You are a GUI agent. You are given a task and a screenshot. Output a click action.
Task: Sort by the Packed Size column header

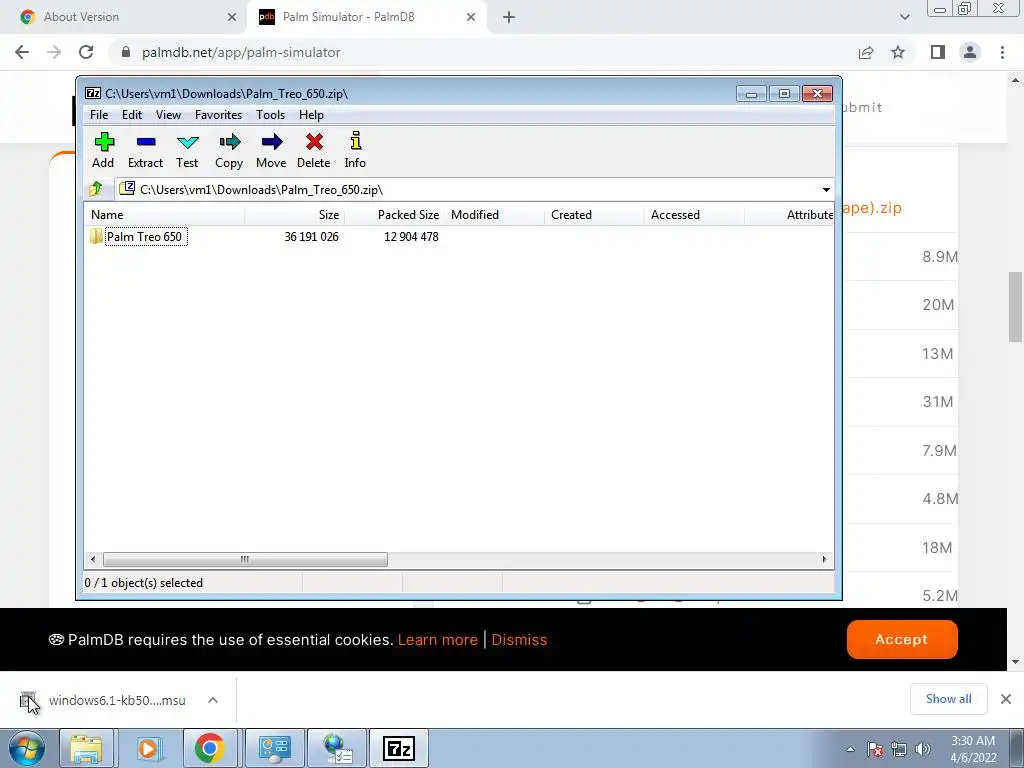click(x=394, y=215)
